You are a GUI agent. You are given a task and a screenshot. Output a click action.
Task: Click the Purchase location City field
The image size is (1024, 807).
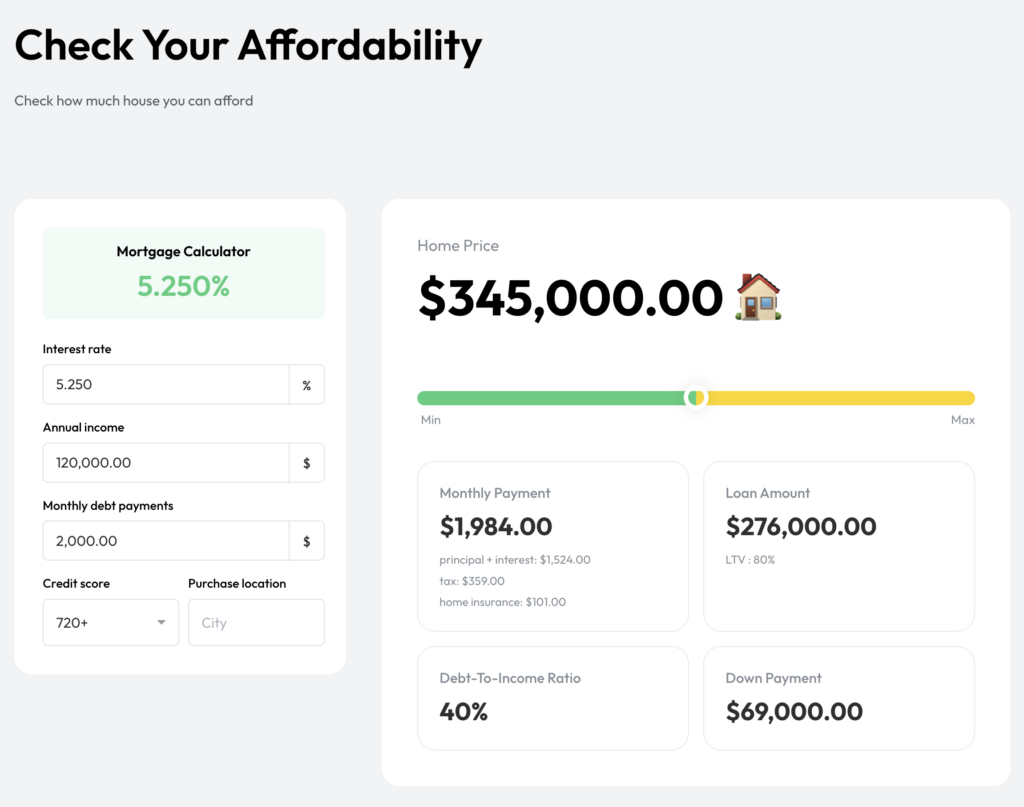(x=256, y=623)
